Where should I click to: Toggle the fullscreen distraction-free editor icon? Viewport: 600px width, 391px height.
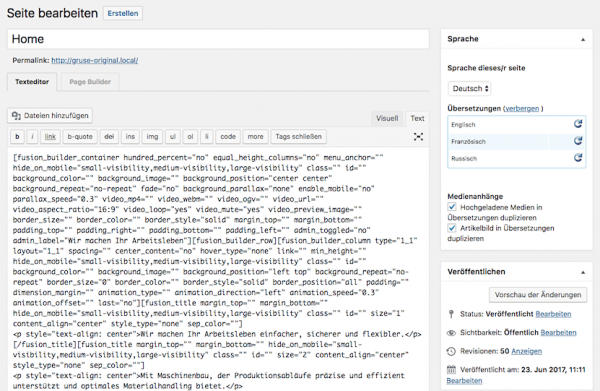coord(418,137)
